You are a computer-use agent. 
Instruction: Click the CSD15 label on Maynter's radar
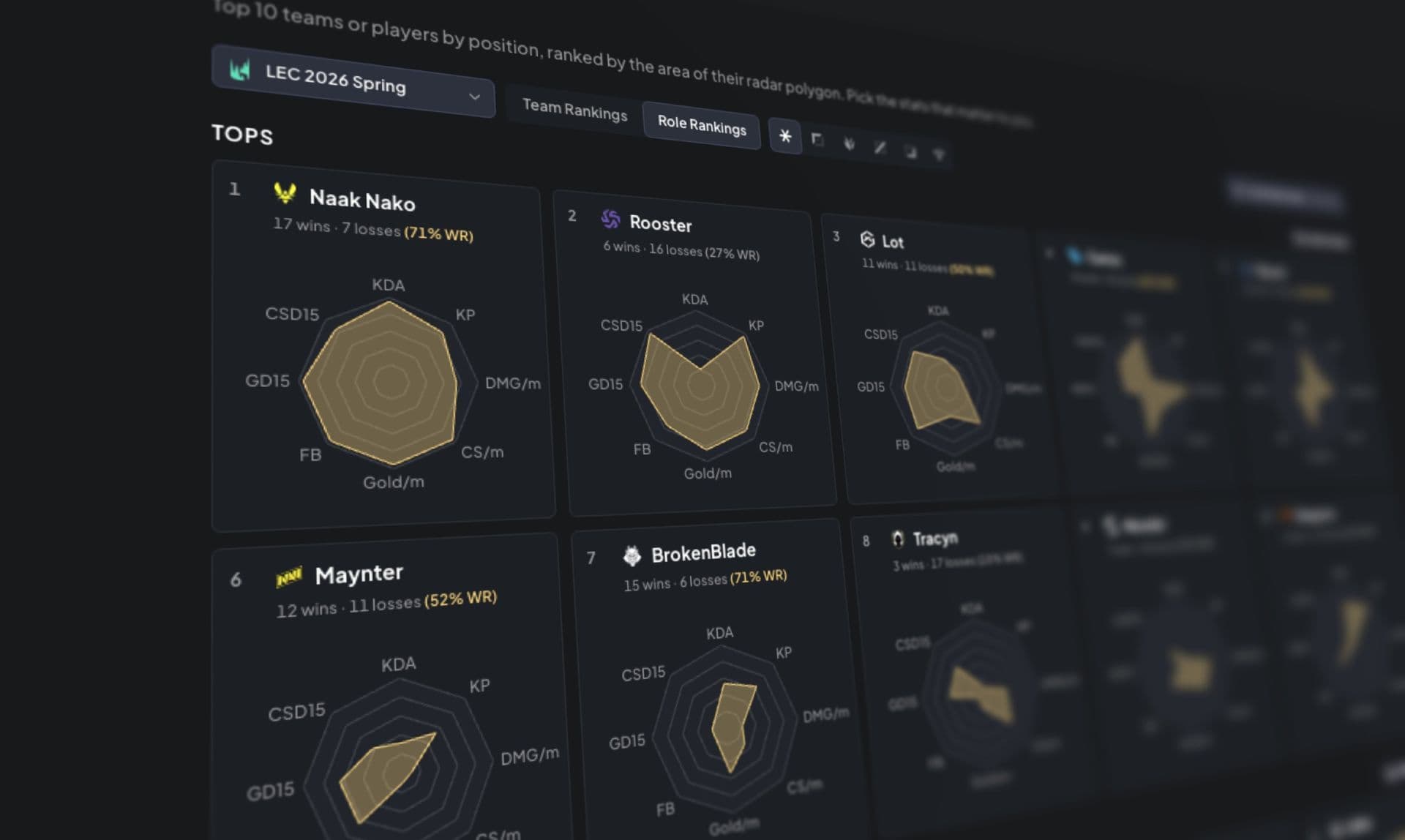coord(296,712)
